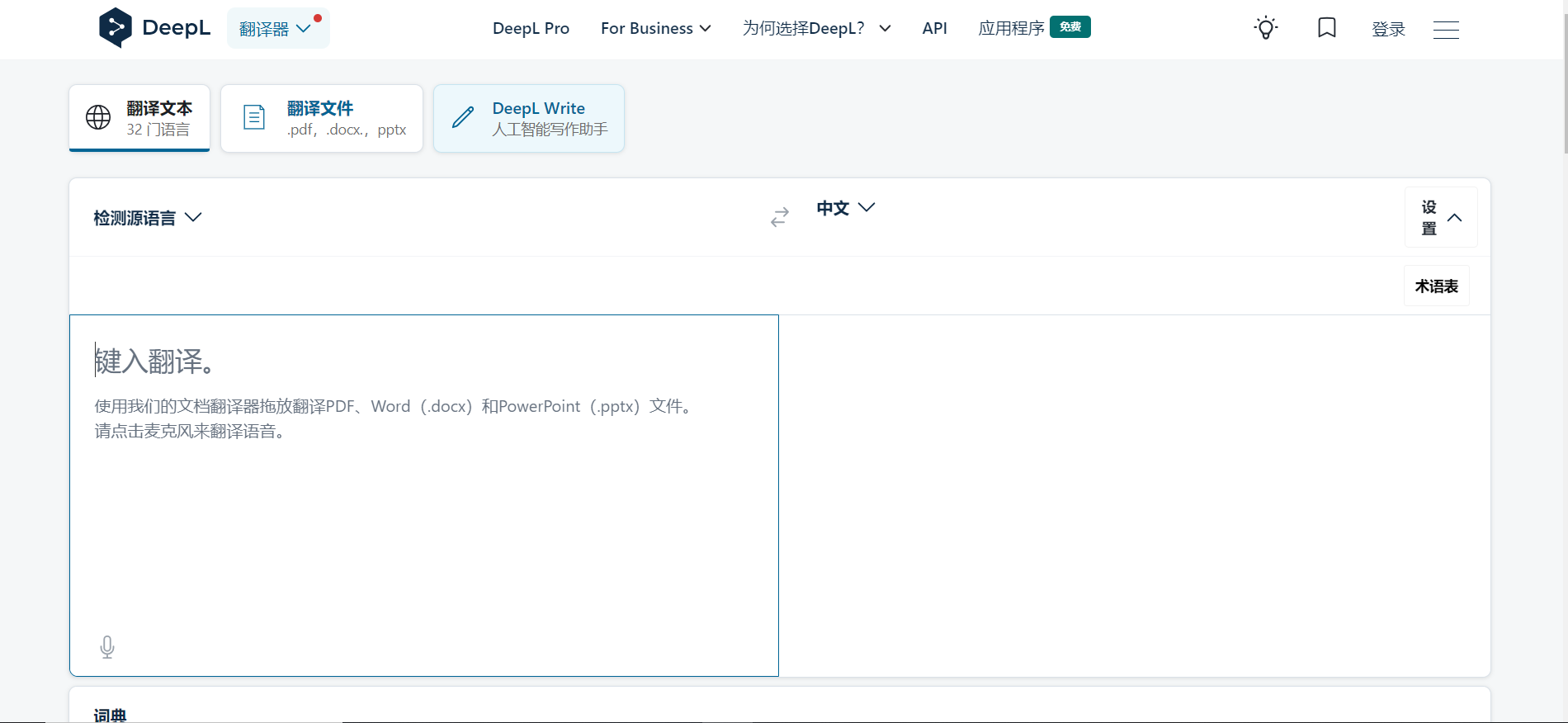Click the globe icon for text translation
This screenshot has height=723, width=1568.
coord(98,118)
